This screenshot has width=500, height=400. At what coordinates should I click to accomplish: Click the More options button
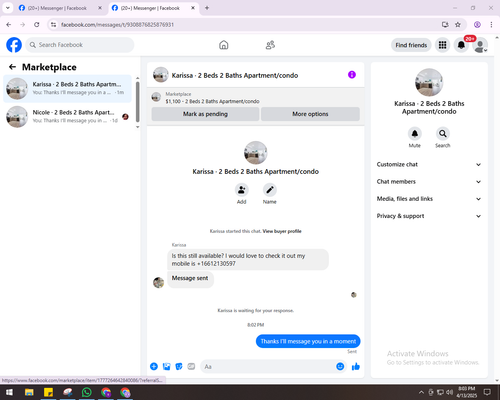click(310, 114)
